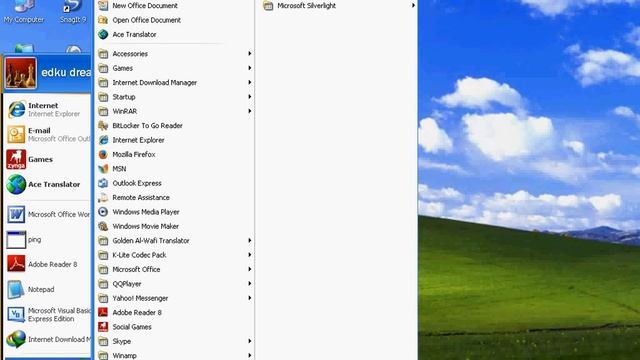This screenshot has height=360, width=640.
Task: Click the Open Office Document icon
Action: click(103, 20)
